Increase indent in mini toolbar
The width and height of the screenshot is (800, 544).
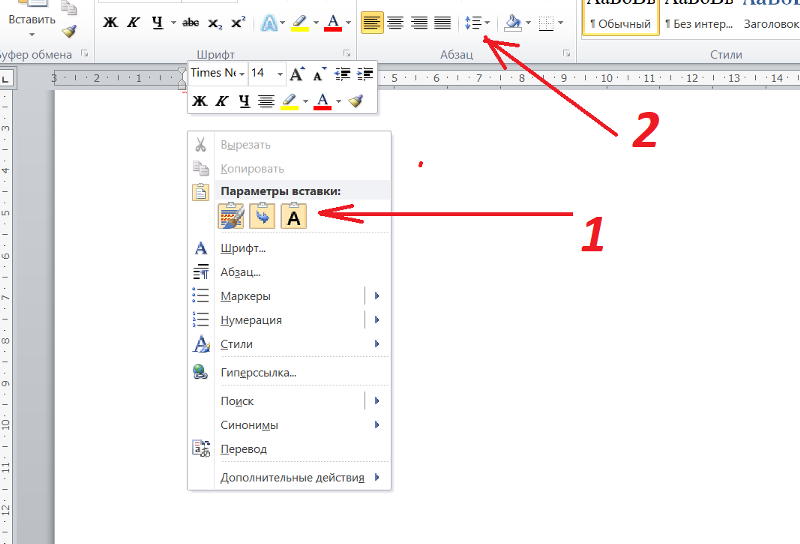[x=365, y=74]
